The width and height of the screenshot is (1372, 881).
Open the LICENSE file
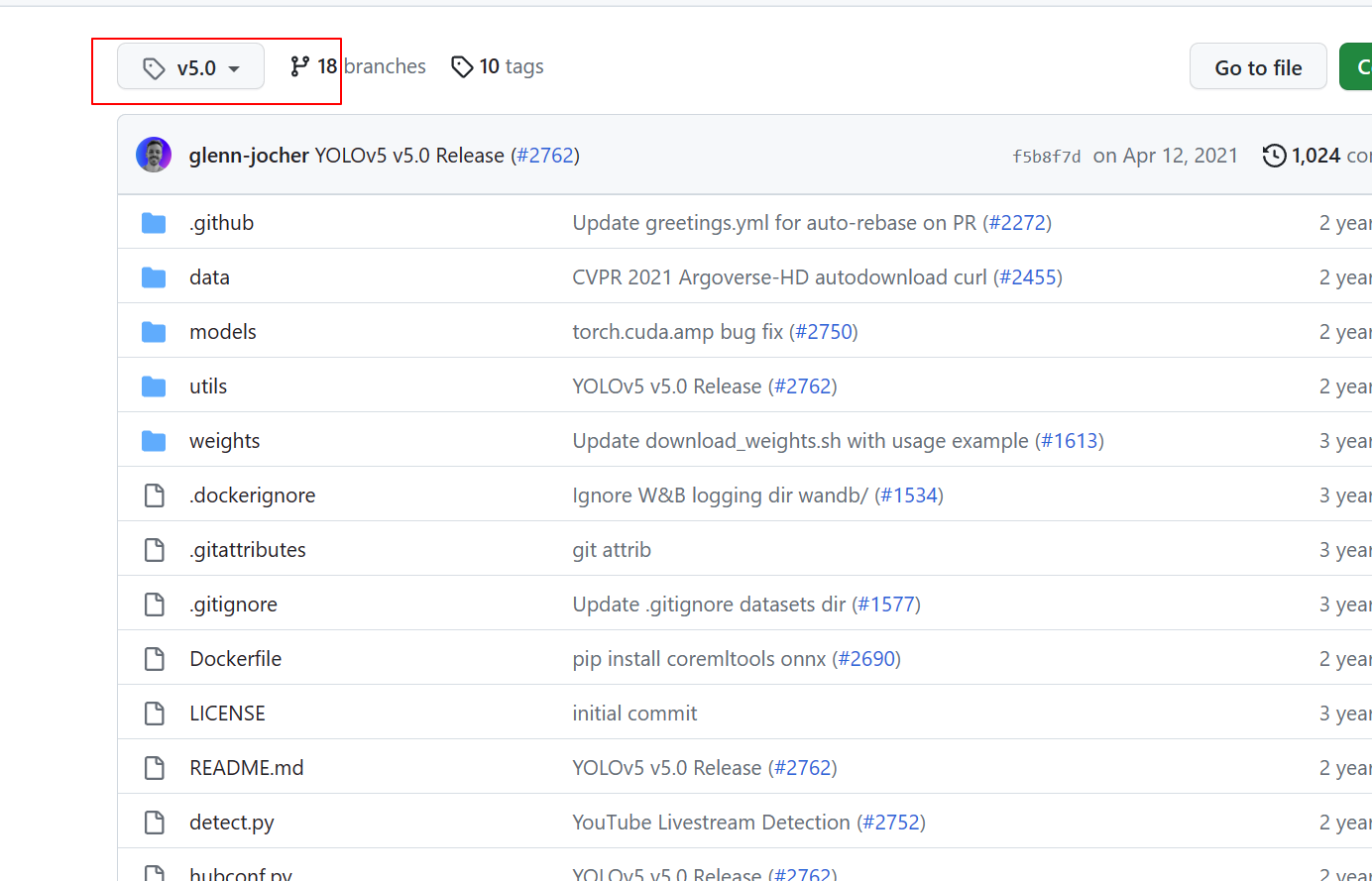pos(228,714)
